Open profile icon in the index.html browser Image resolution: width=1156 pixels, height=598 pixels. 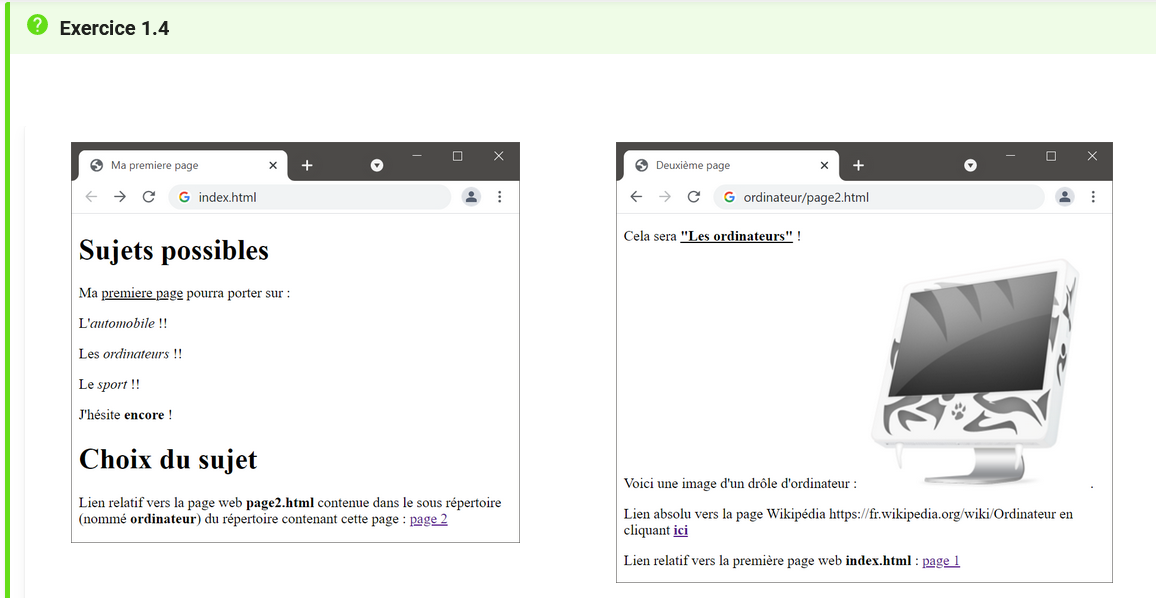tap(471, 197)
